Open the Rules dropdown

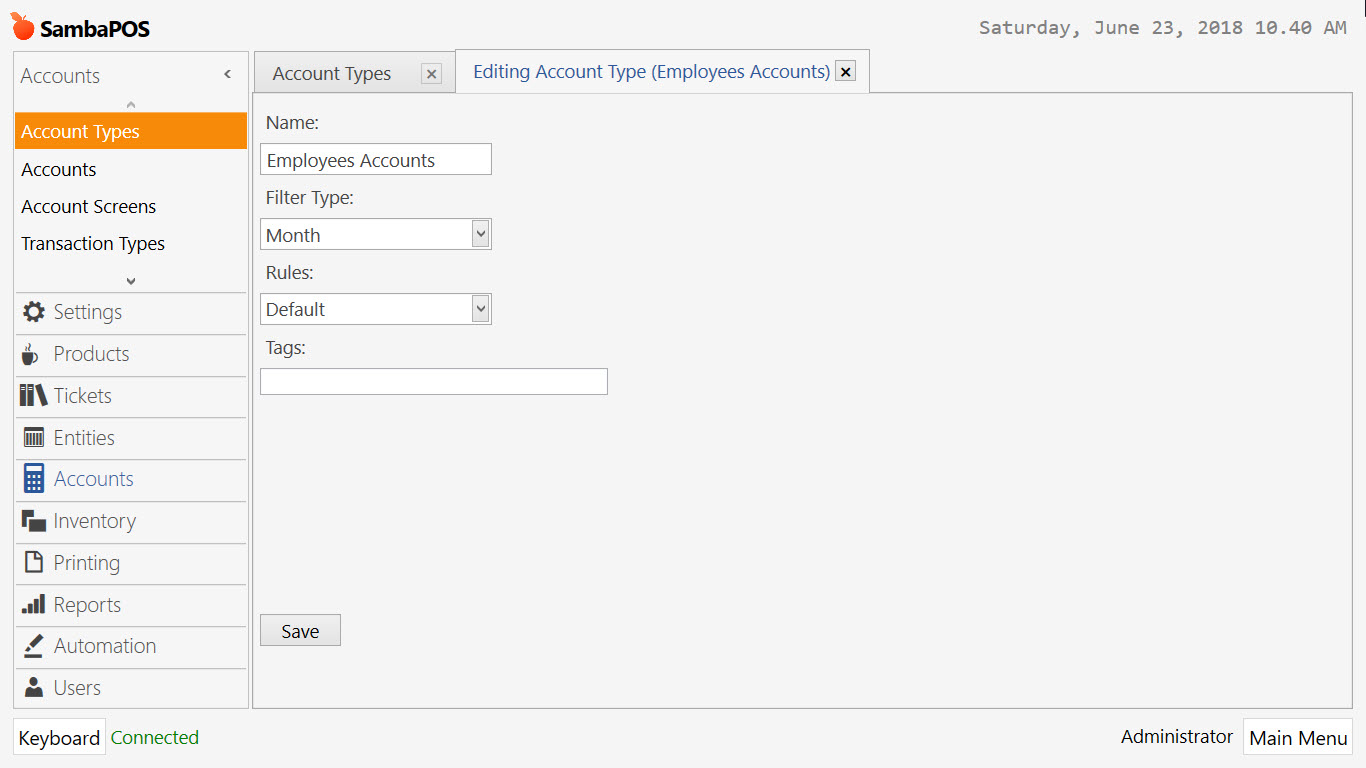(481, 308)
